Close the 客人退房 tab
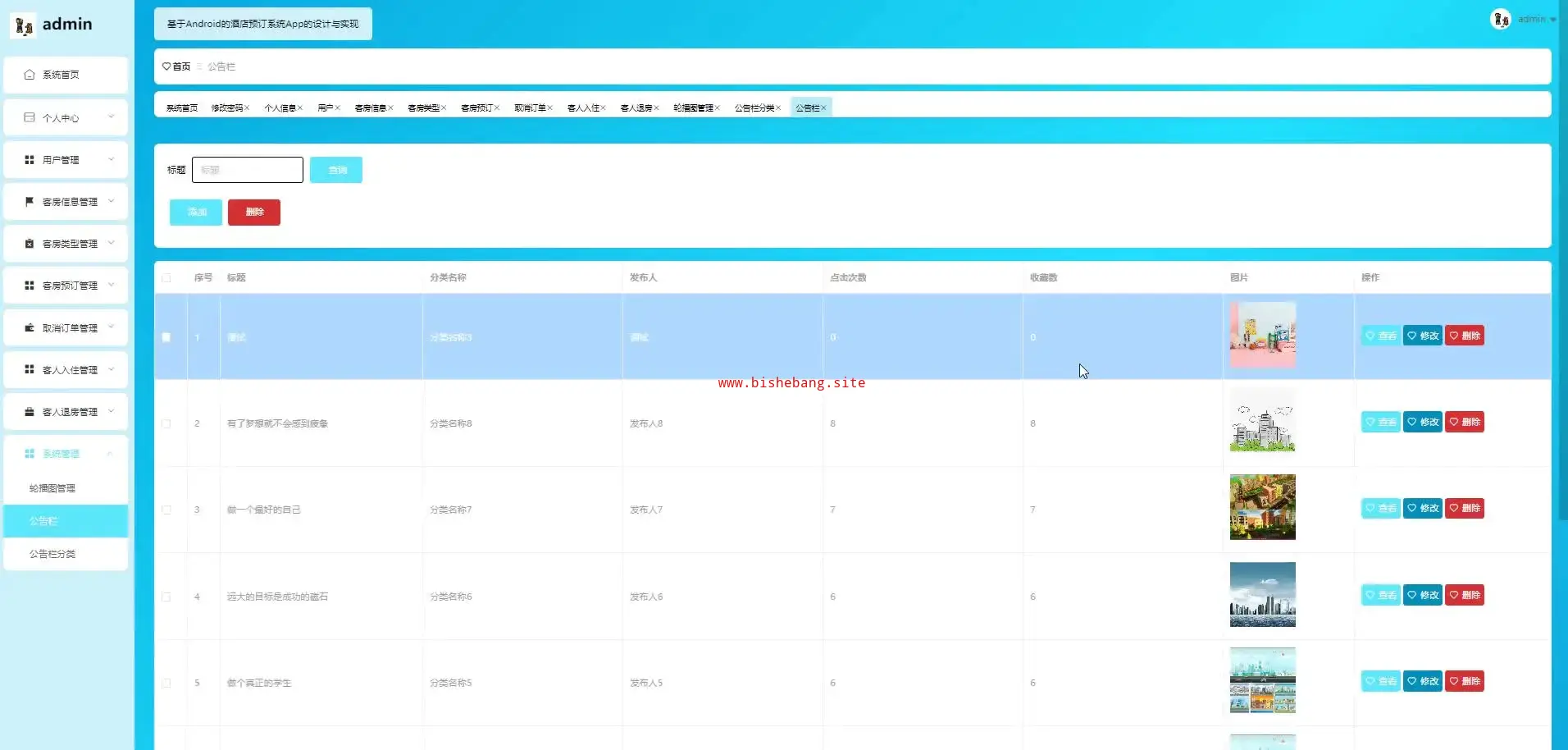 [657, 108]
